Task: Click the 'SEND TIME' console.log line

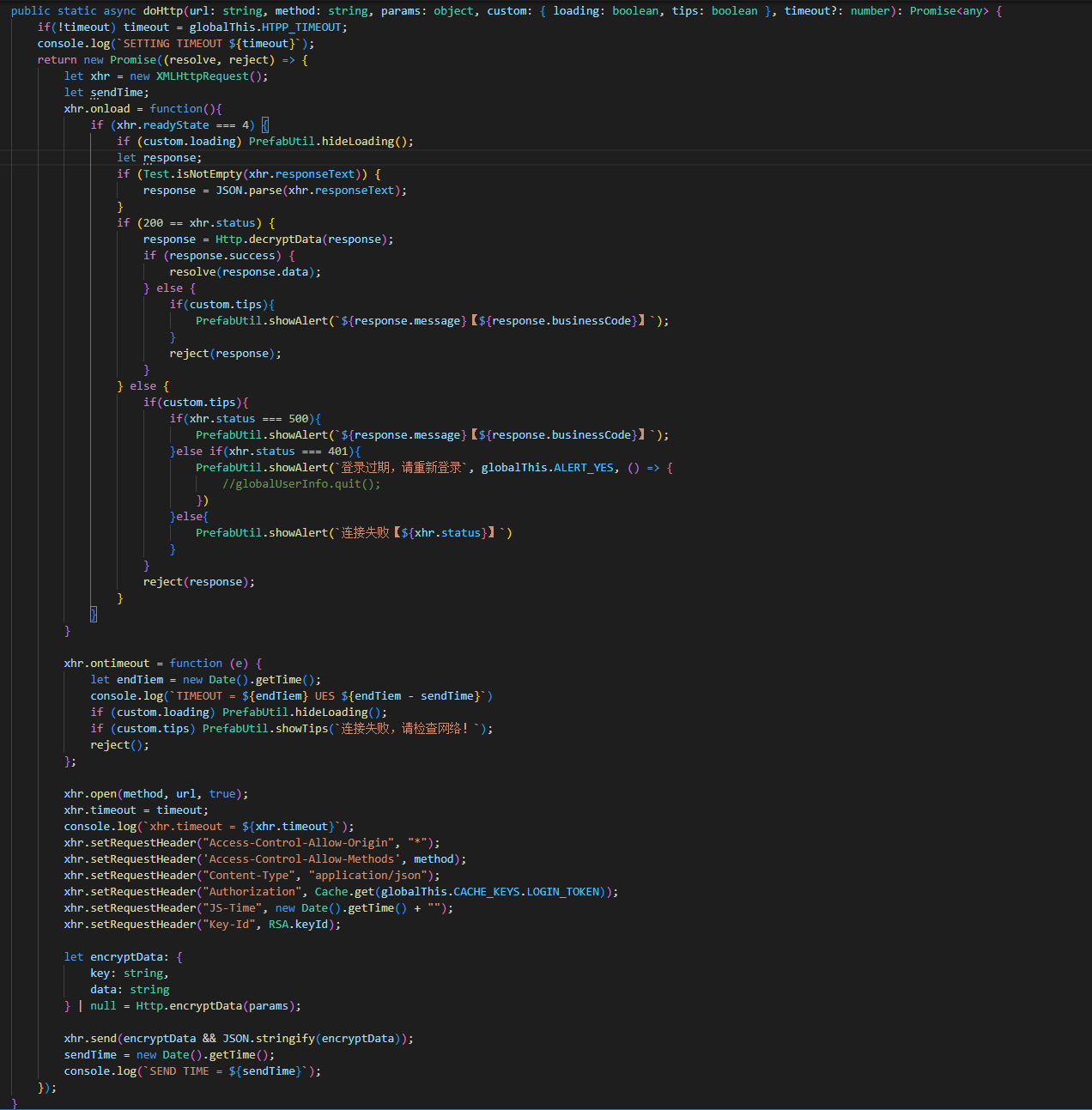Action: click(192, 1071)
